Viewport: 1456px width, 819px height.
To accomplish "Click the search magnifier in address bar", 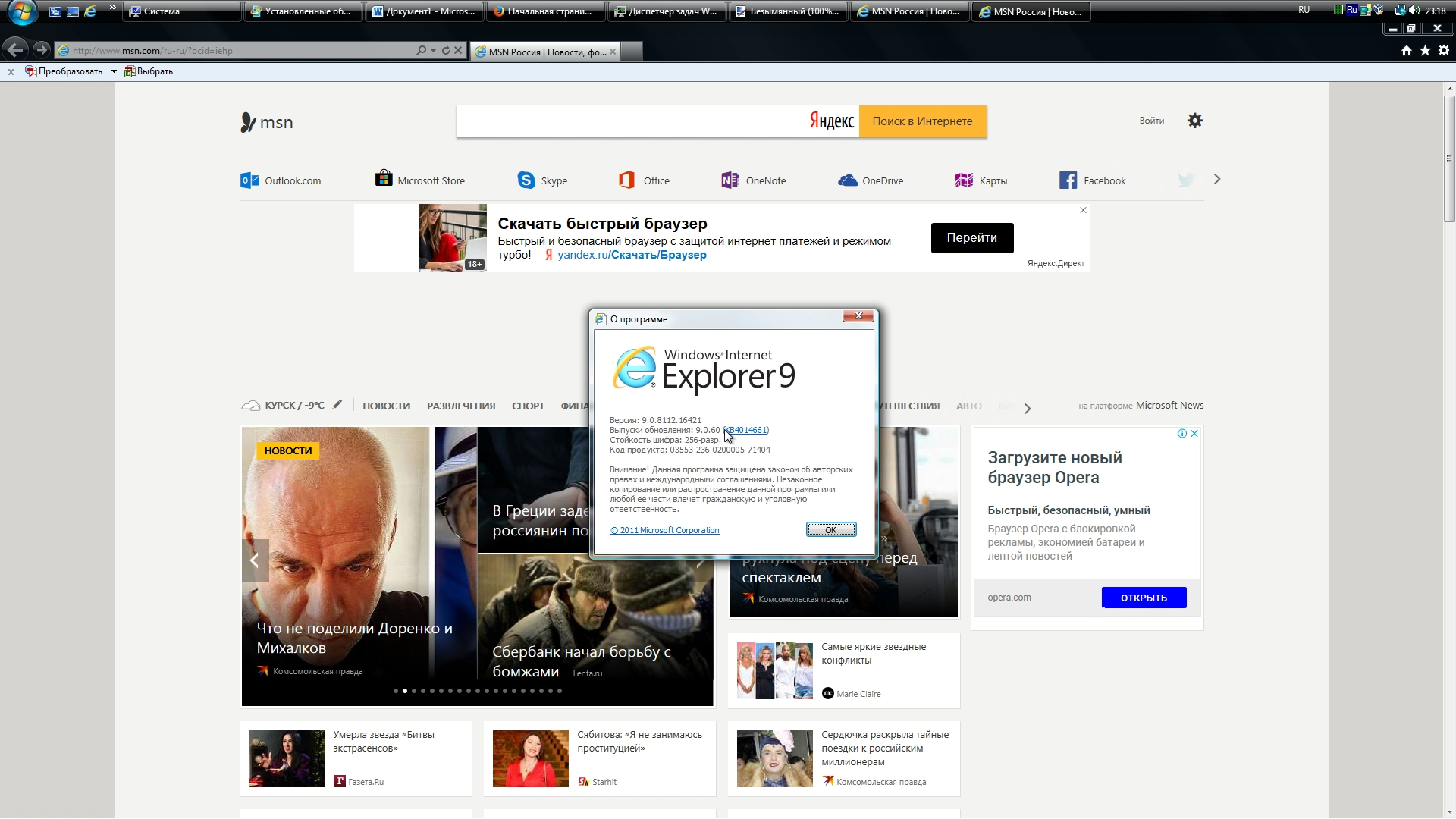I will 421,51.
